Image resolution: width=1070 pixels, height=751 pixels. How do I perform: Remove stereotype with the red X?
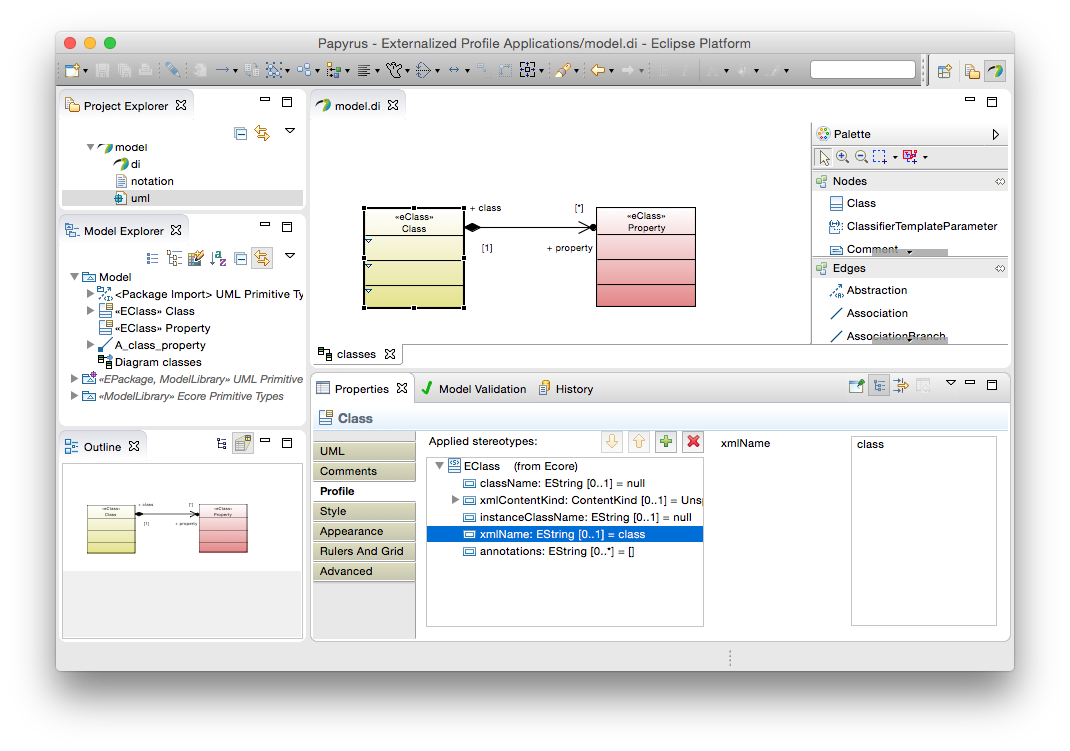693,442
